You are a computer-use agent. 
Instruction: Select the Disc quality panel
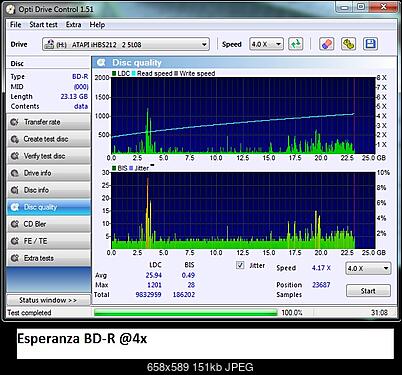(49, 207)
